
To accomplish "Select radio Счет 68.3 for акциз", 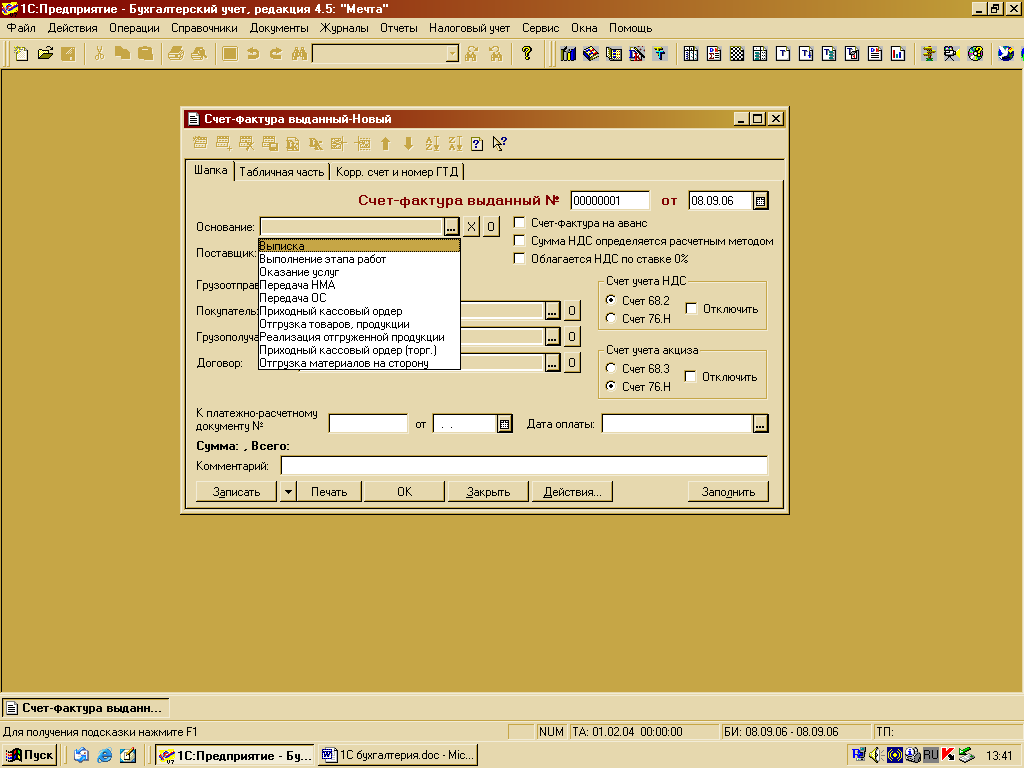I will [611, 368].
